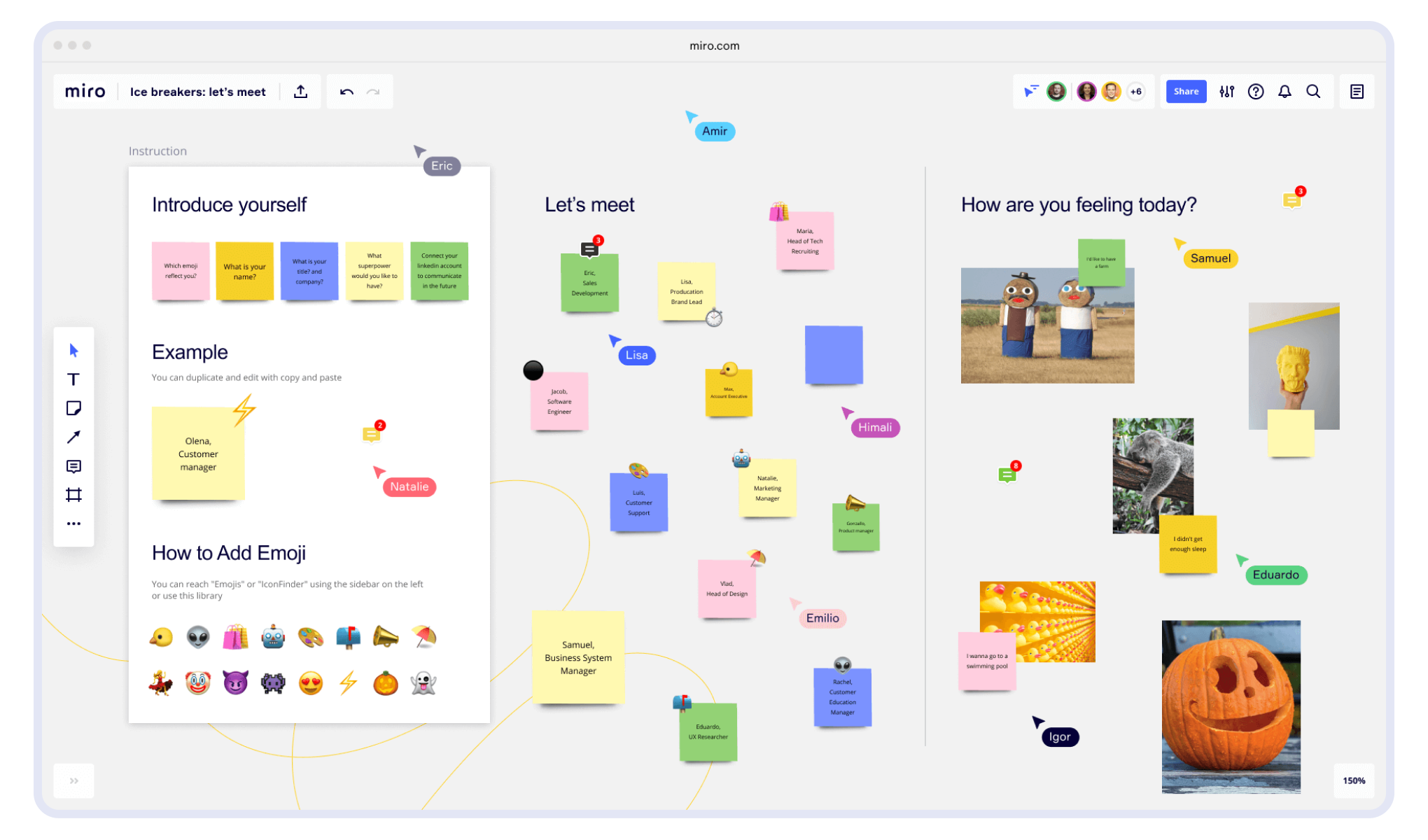
Task: Open the help question mark icon
Action: pos(1256,92)
